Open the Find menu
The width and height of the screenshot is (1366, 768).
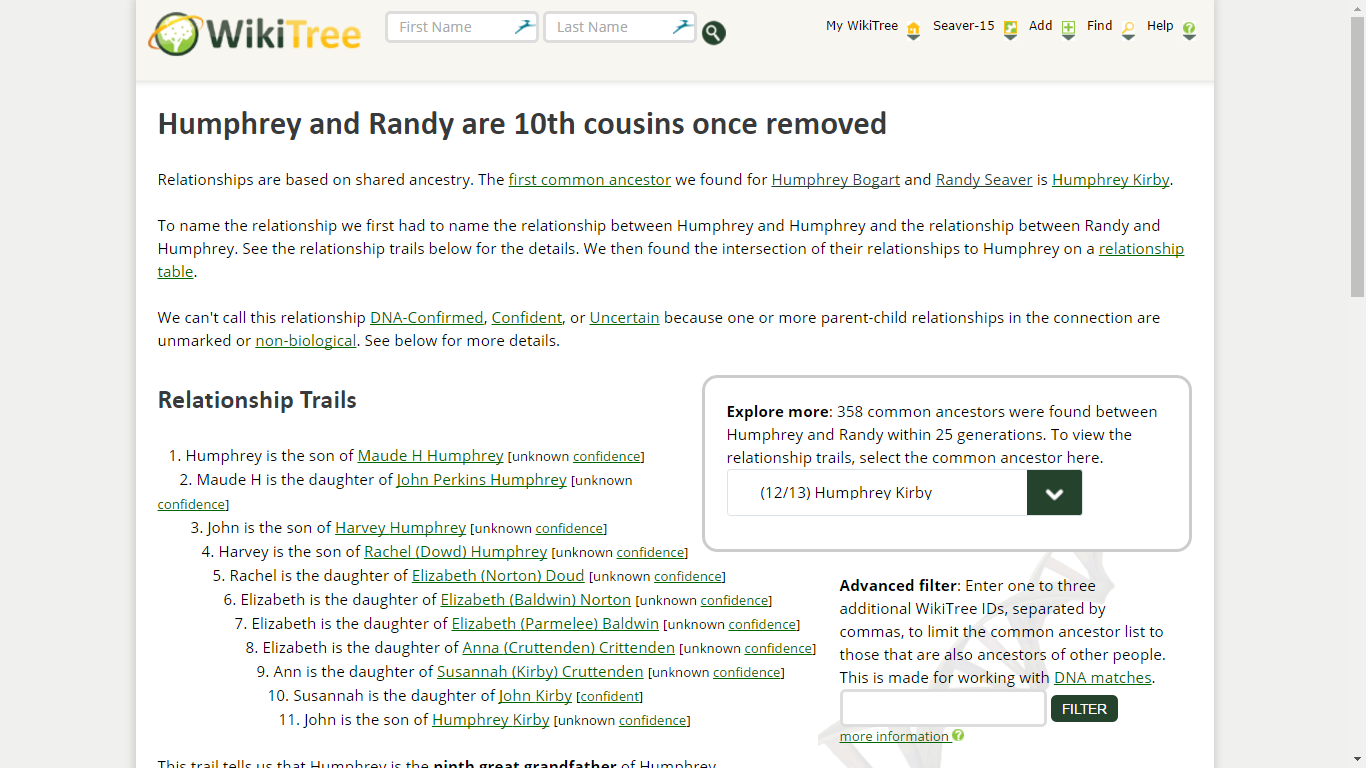(x=1100, y=26)
